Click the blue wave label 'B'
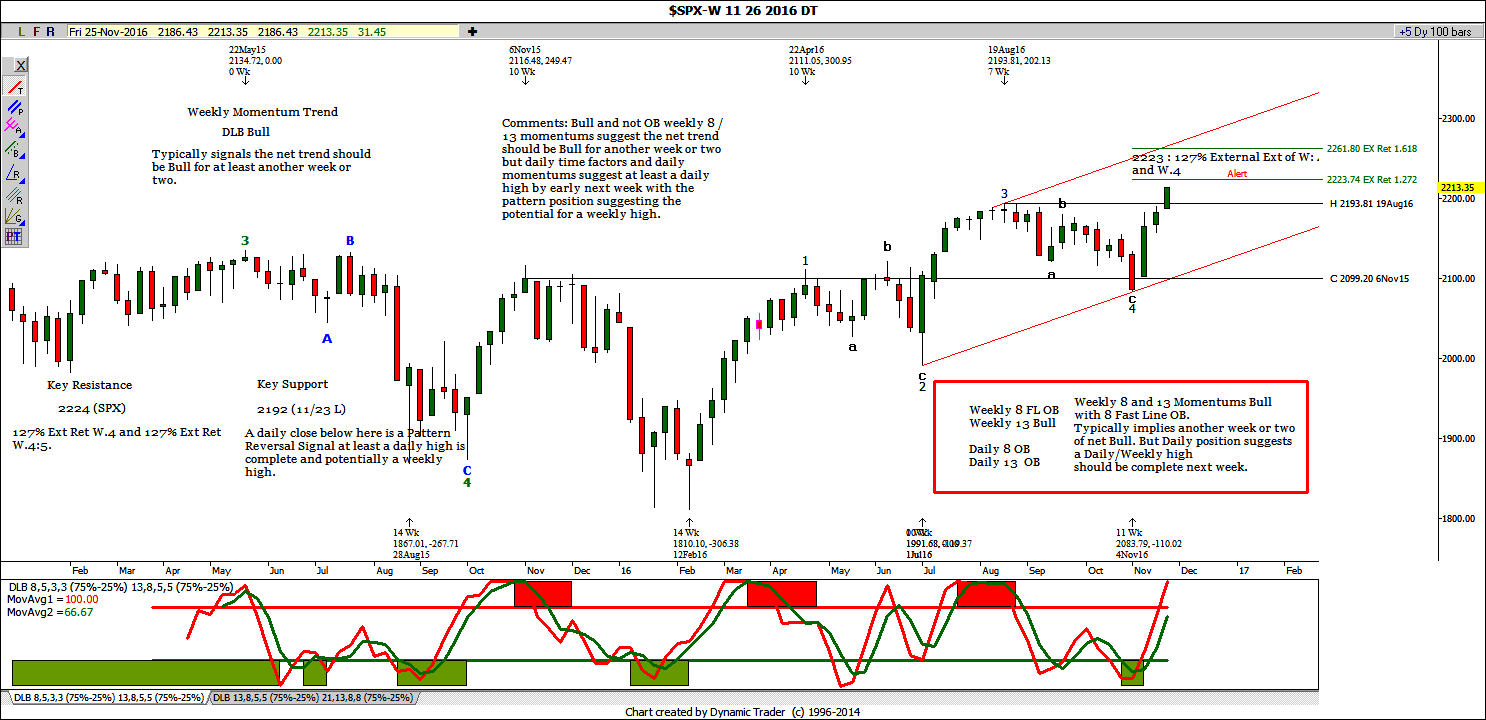 [350, 241]
